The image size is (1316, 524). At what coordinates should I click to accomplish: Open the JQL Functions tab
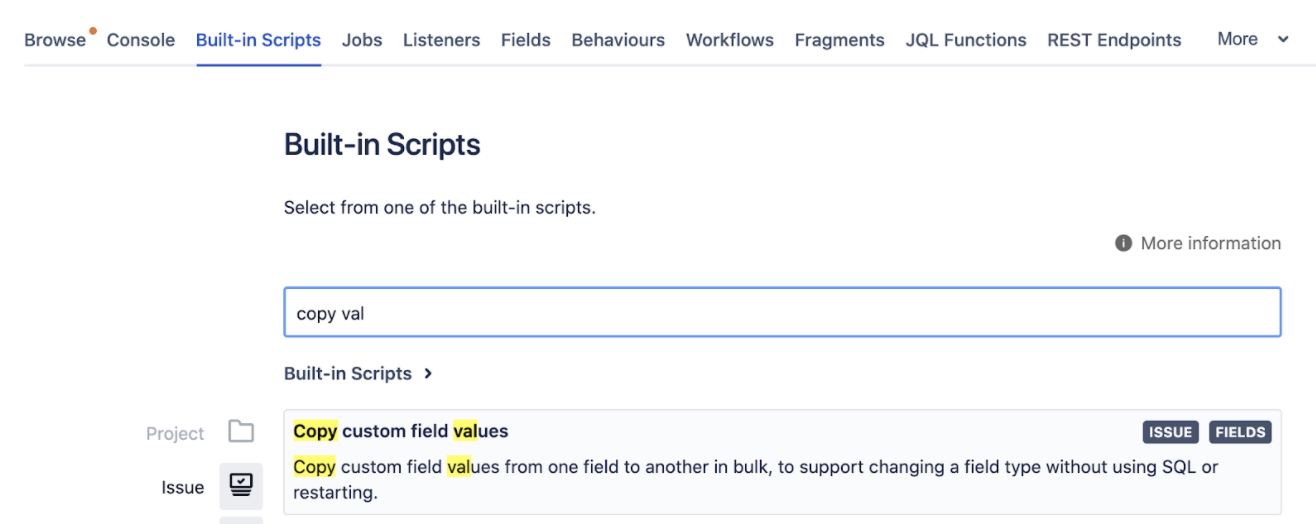click(966, 40)
